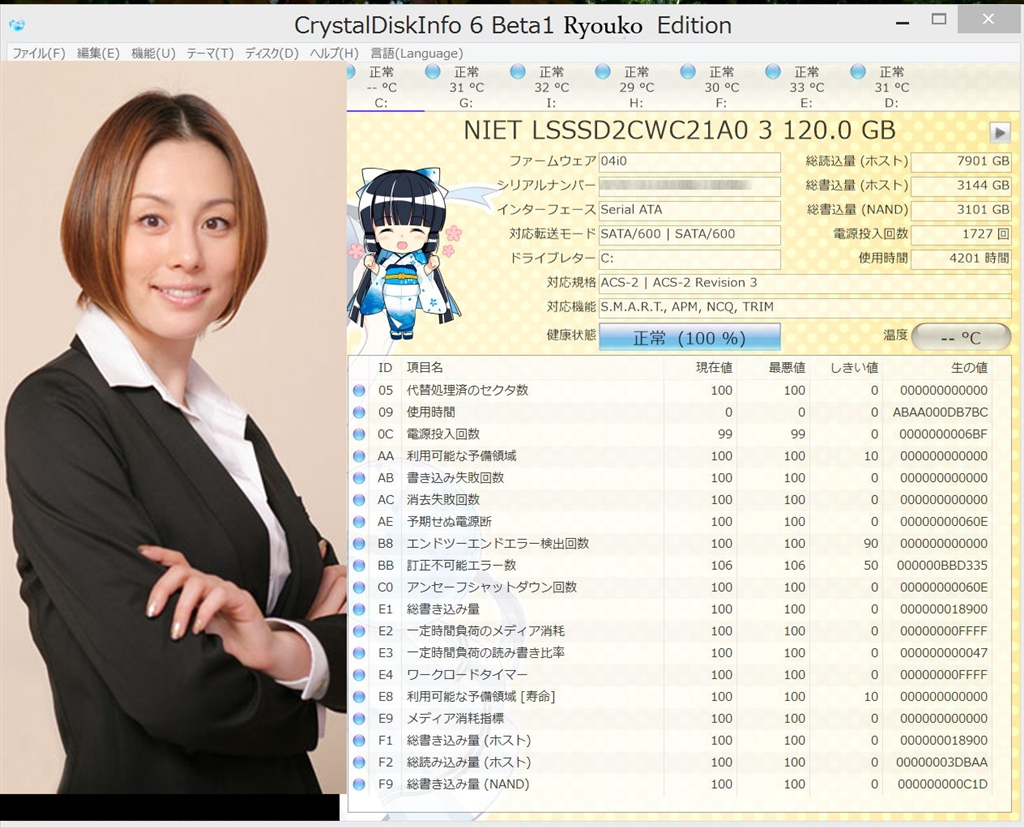1024x828 pixels.
Task: Click the disk model title NIET LSSSD2CWC21A0
Action: coord(605,131)
